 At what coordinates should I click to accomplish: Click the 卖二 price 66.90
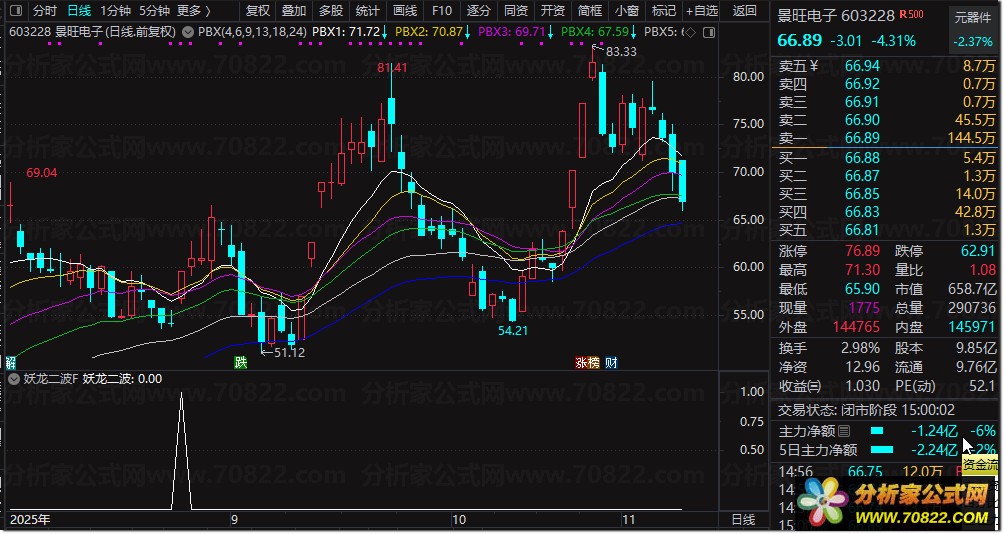[x=862, y=120]
